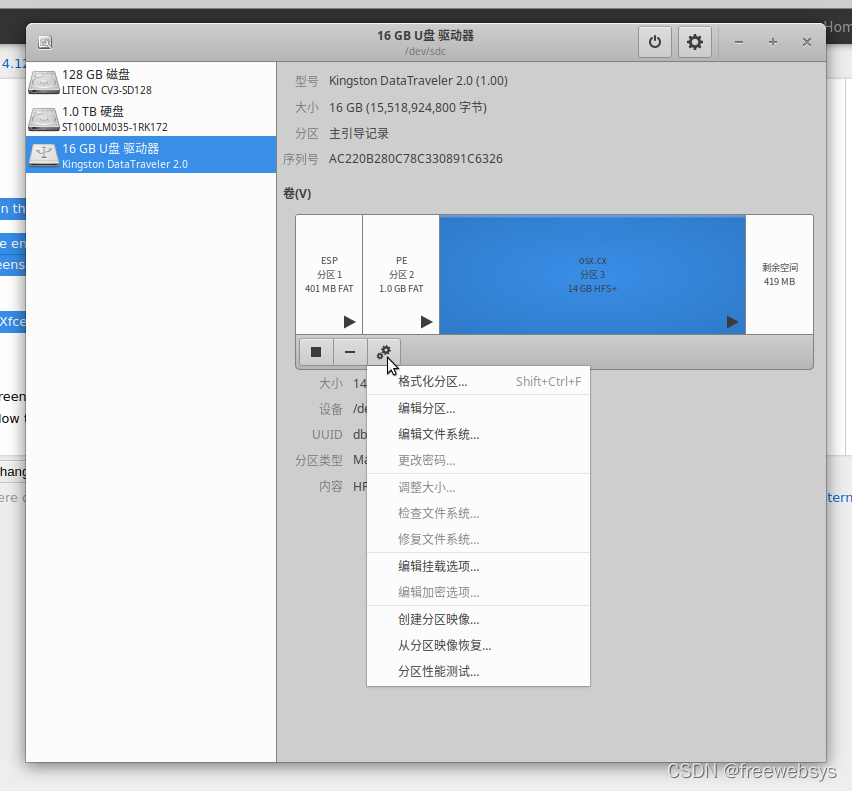Select the 1.0 TB 硬盘 ST1000LM035

point(150,118)
